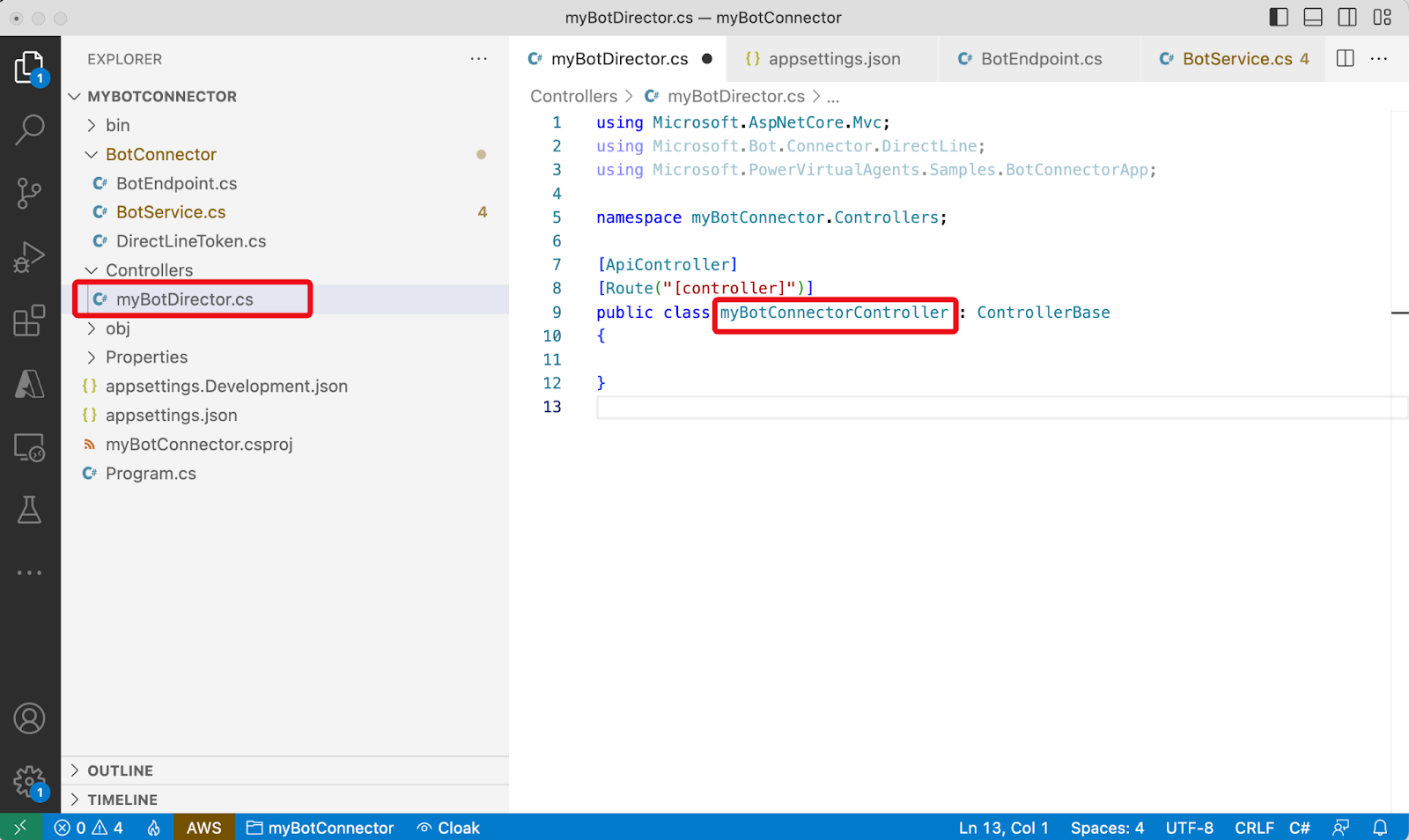Click the flame icon in status bar
Image resolution: width=1409 pixels, height=840 pixels.
point(154,828)
